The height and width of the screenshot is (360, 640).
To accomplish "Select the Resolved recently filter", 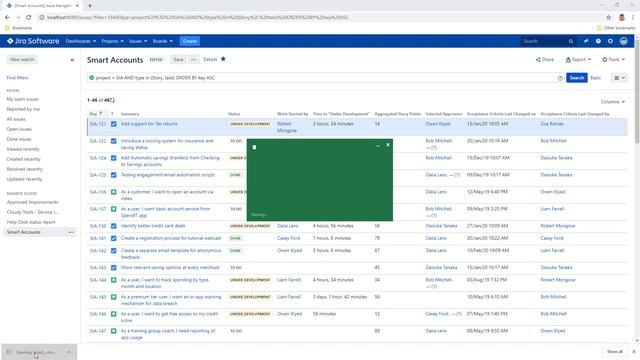I will [x=24, y=169].
